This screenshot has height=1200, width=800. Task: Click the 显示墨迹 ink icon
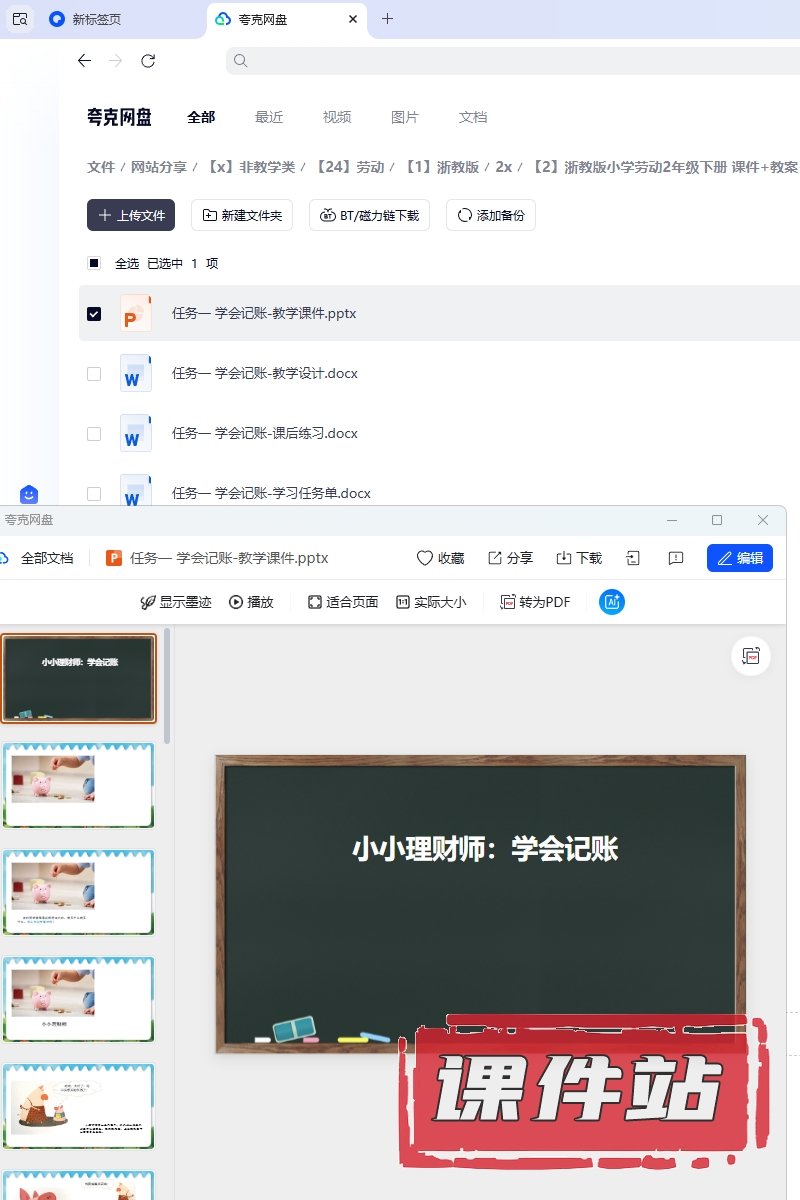[148, 602]
